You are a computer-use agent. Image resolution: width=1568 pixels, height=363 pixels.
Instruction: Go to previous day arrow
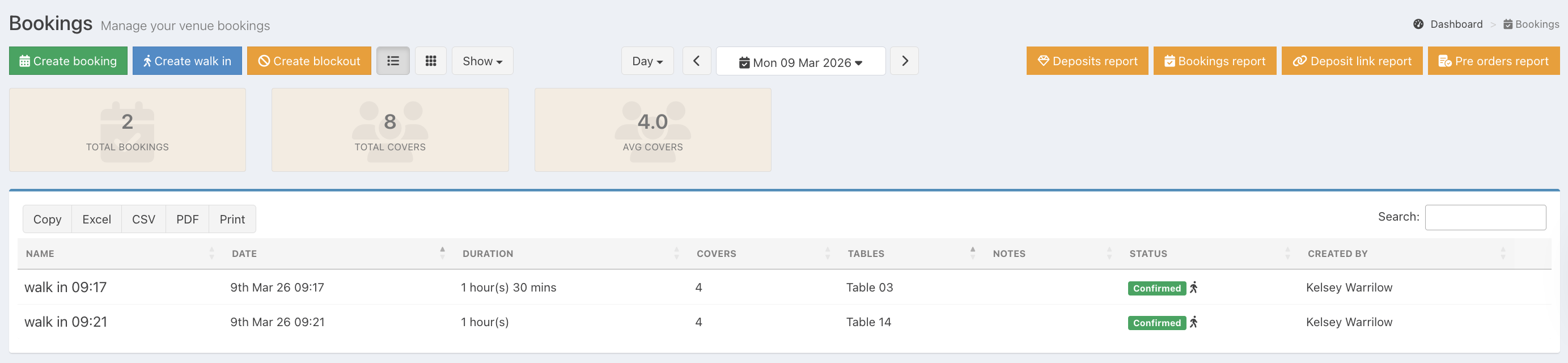click(x=696, y=61)
